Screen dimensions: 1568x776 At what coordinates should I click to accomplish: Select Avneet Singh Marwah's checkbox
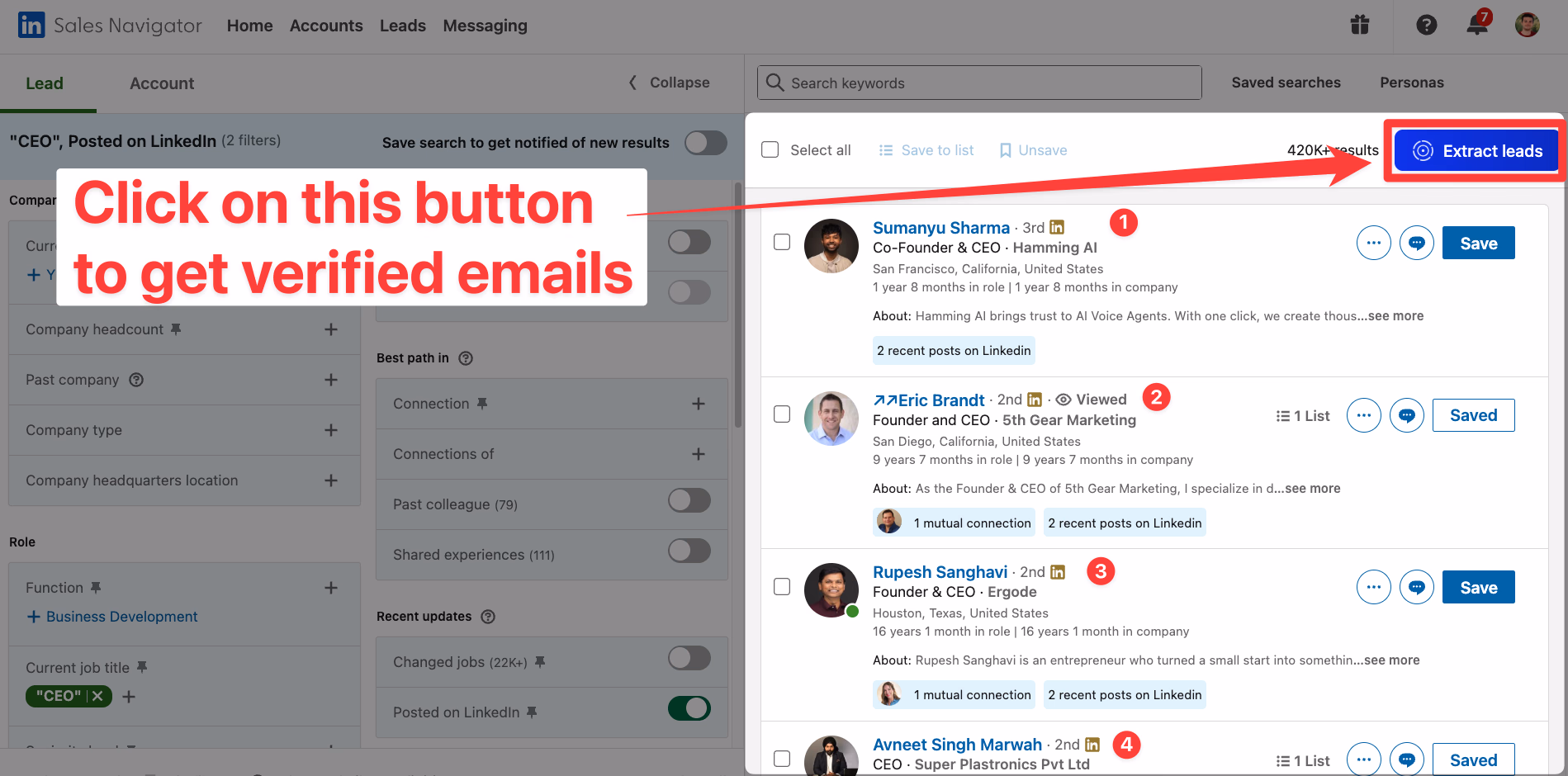tap(782, 758)
